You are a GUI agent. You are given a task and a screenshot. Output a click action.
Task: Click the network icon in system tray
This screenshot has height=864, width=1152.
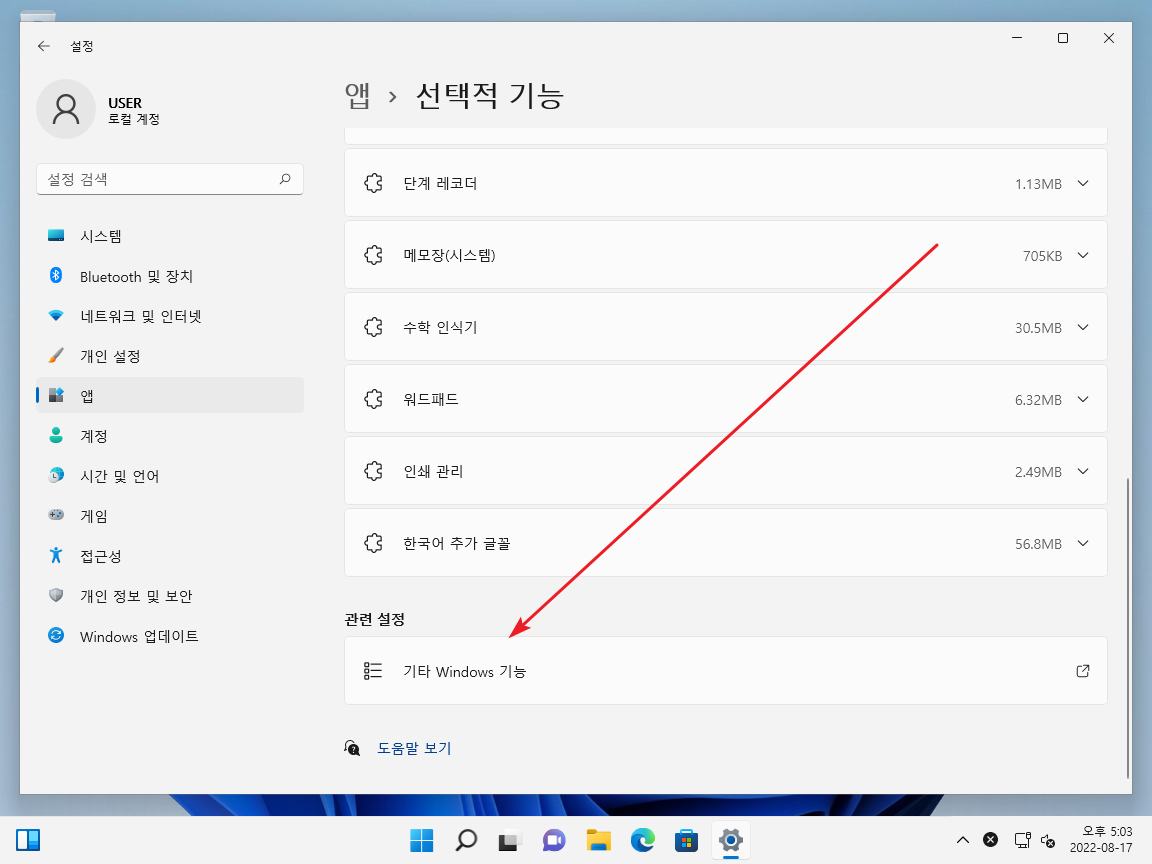1022,840
